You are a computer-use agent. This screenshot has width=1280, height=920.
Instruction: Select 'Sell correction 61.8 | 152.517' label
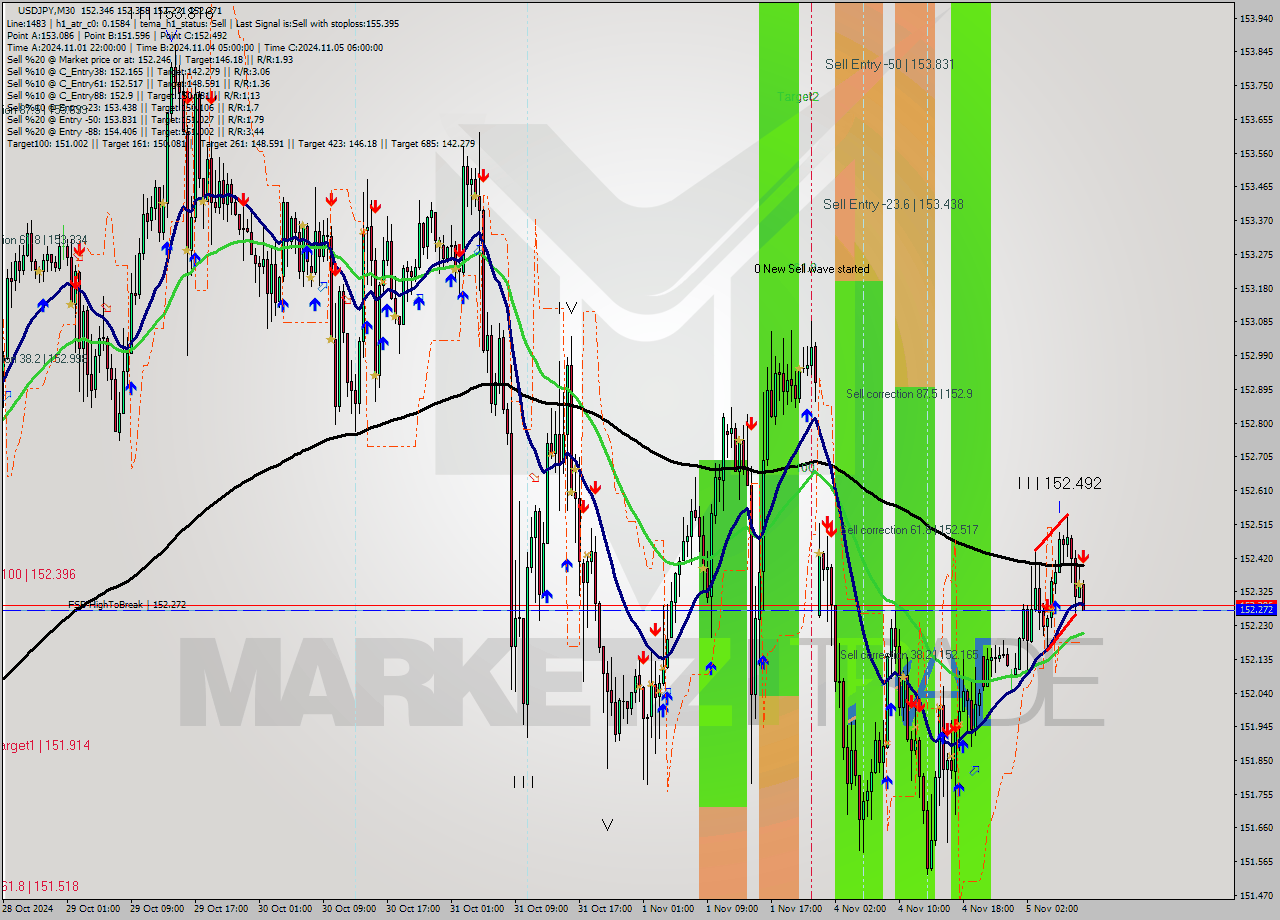[909, 530]
